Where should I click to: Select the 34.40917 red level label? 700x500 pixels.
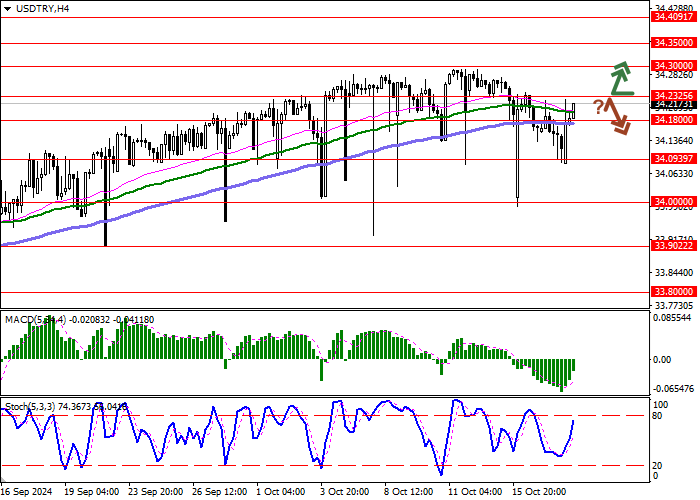[673, 17]
